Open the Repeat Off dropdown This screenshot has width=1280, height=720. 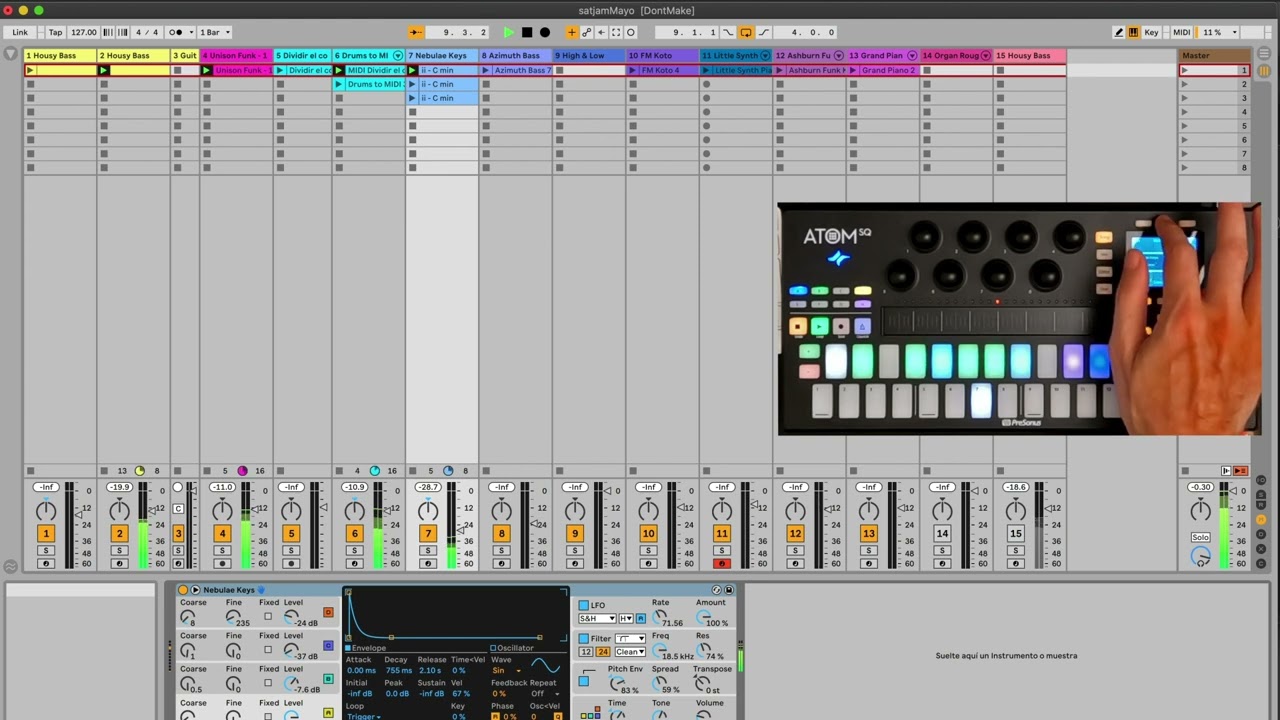(544, 693)
